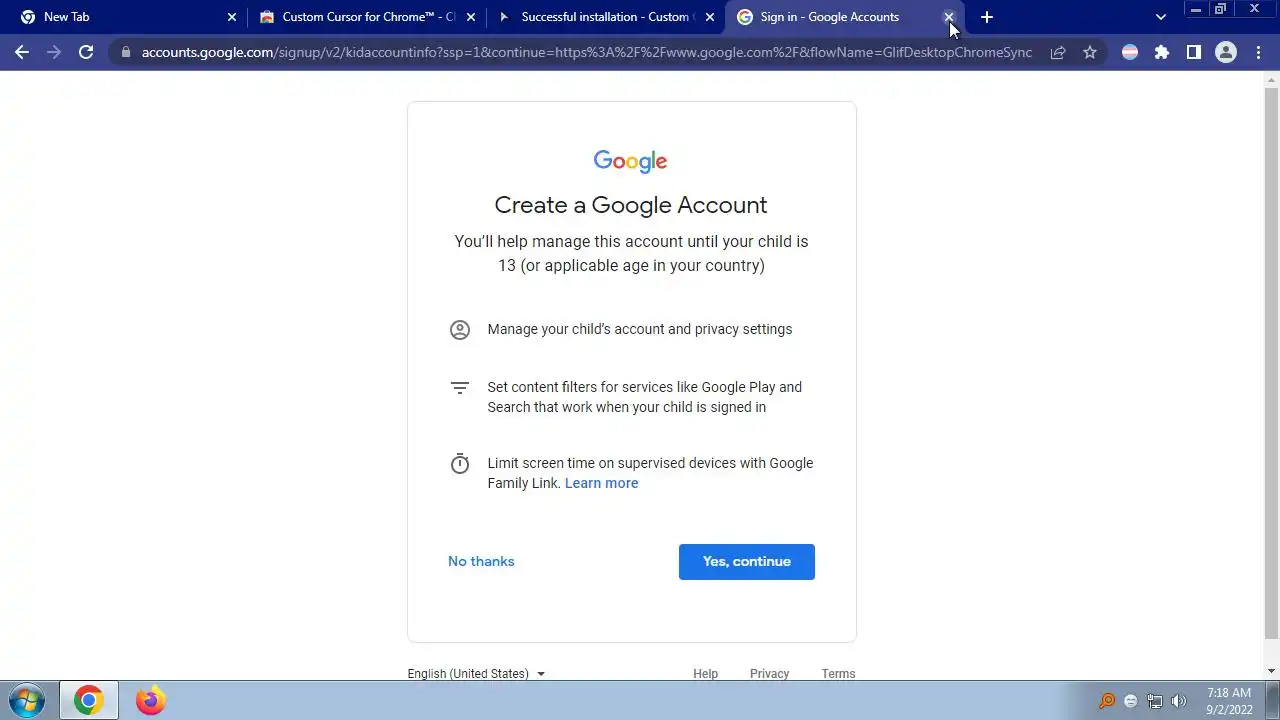Viewport: 1280px width, 720px height.
Task: Click the account person icon in list
Action: tap(460, 330)
